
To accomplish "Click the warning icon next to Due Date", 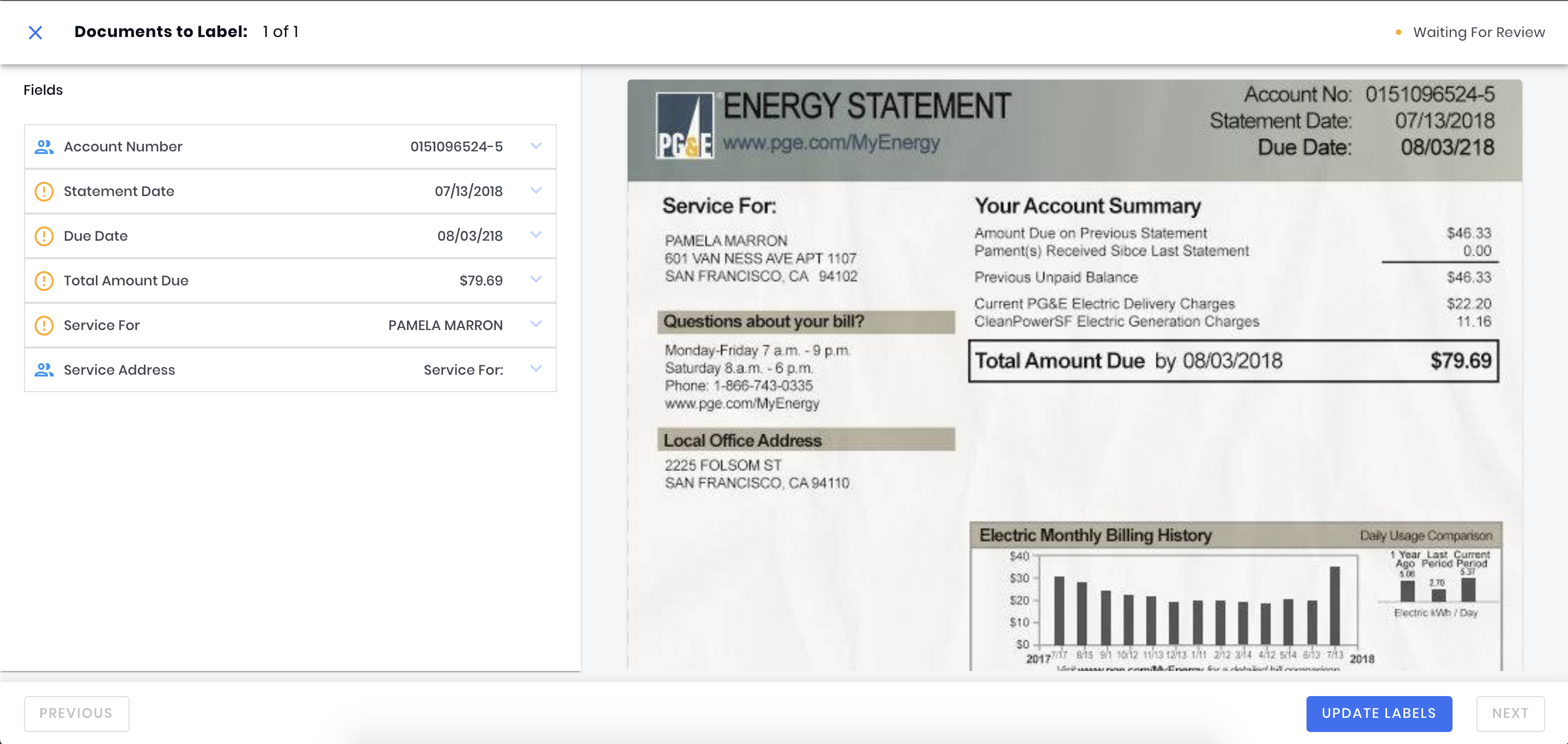I will tap(44, 236).
